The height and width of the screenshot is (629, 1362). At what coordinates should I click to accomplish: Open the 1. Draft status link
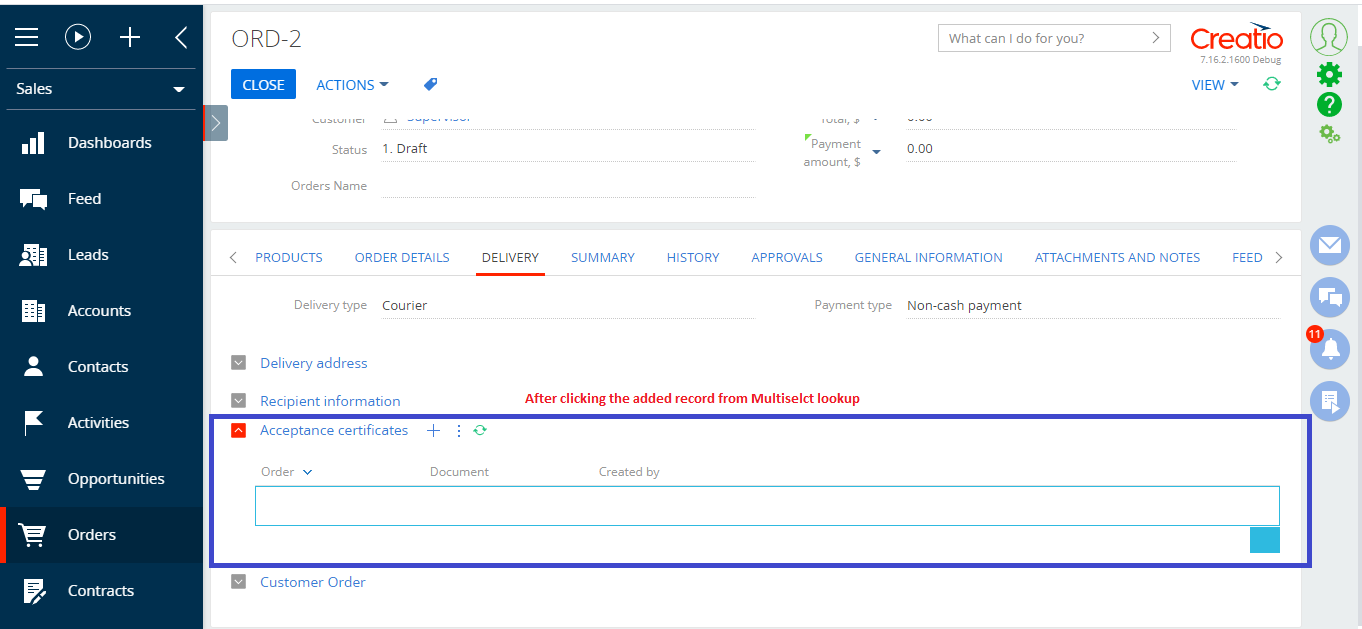(x=405, y=148)
